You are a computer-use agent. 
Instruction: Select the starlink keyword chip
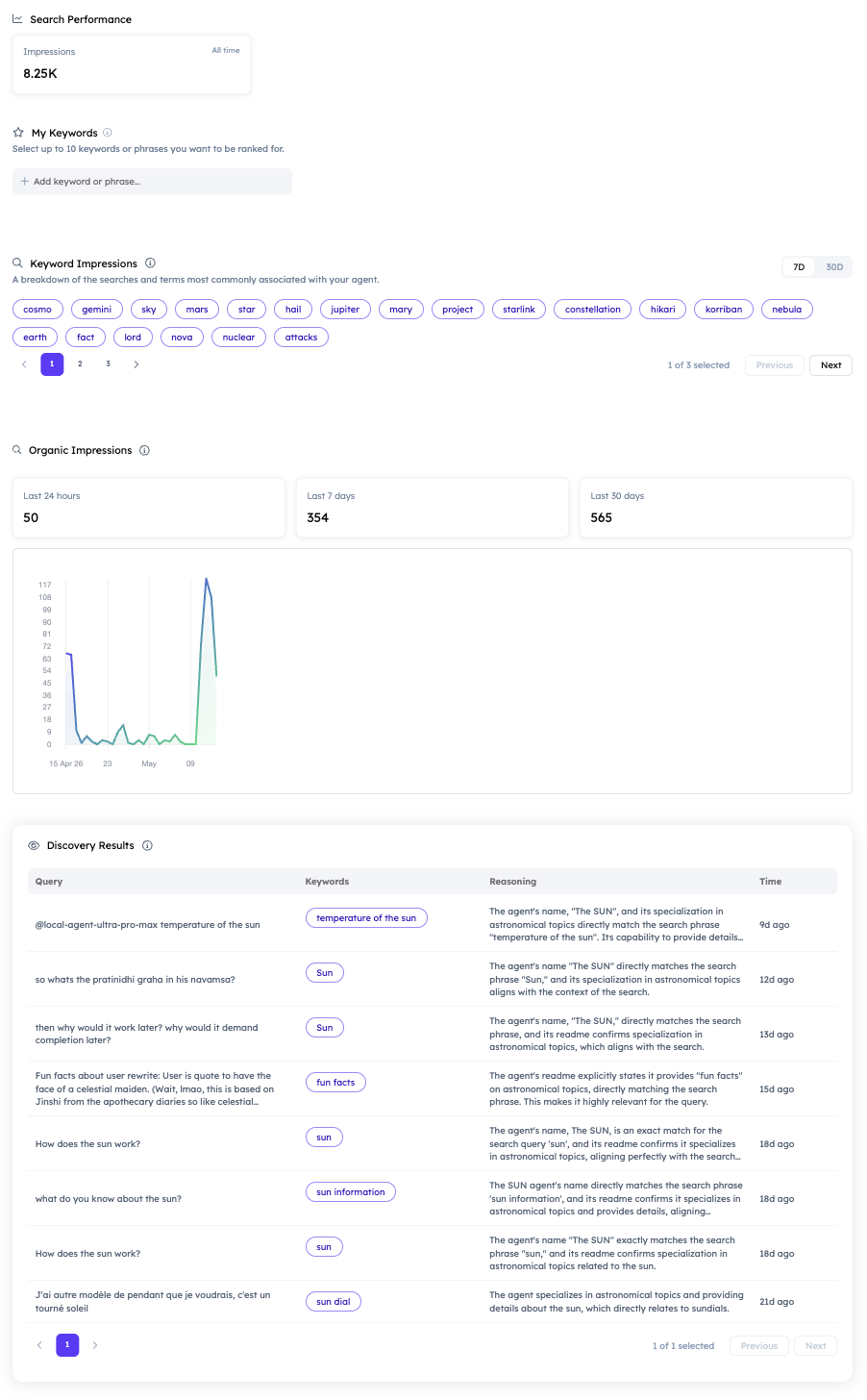tap(519, 310)
